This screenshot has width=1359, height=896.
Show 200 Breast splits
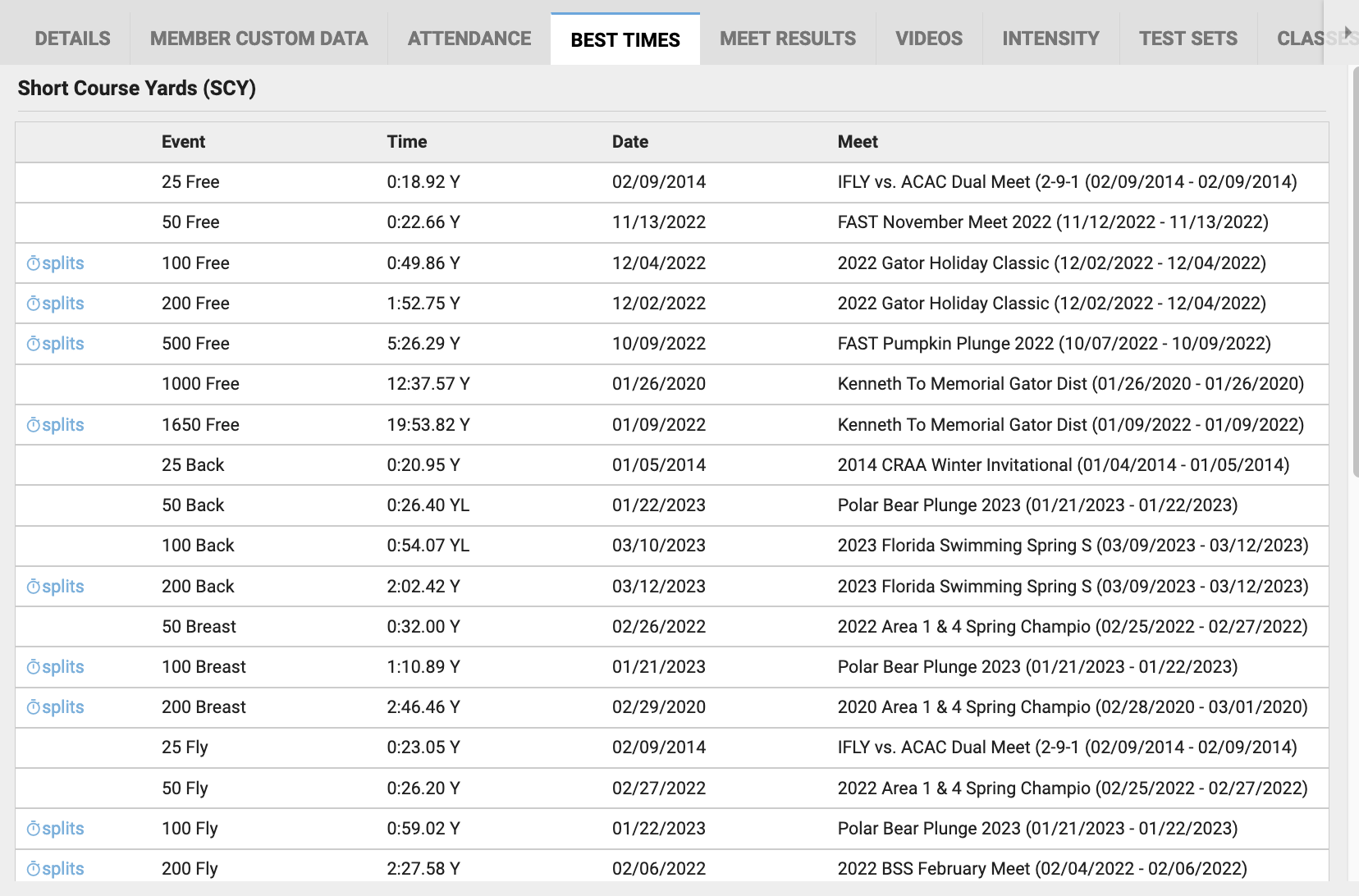pos(56,707)
